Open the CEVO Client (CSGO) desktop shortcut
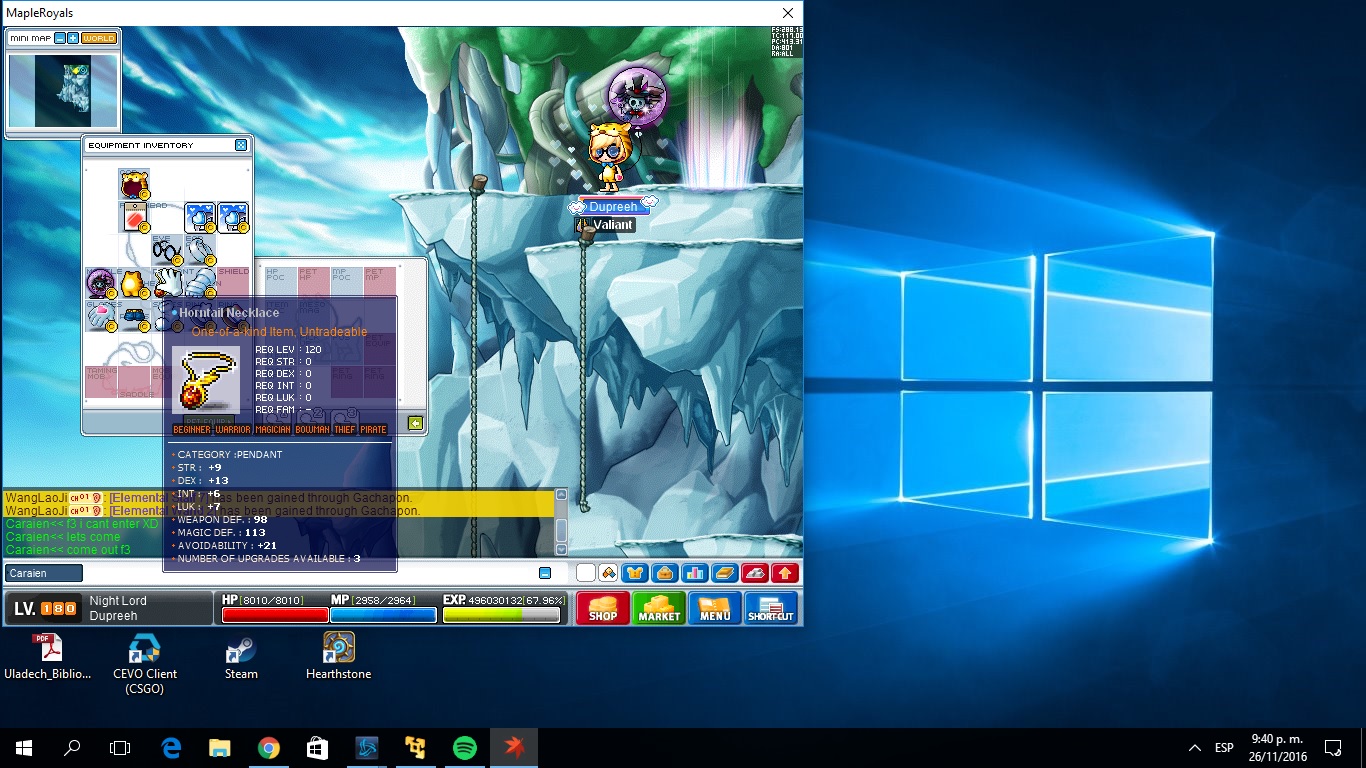 145,662
